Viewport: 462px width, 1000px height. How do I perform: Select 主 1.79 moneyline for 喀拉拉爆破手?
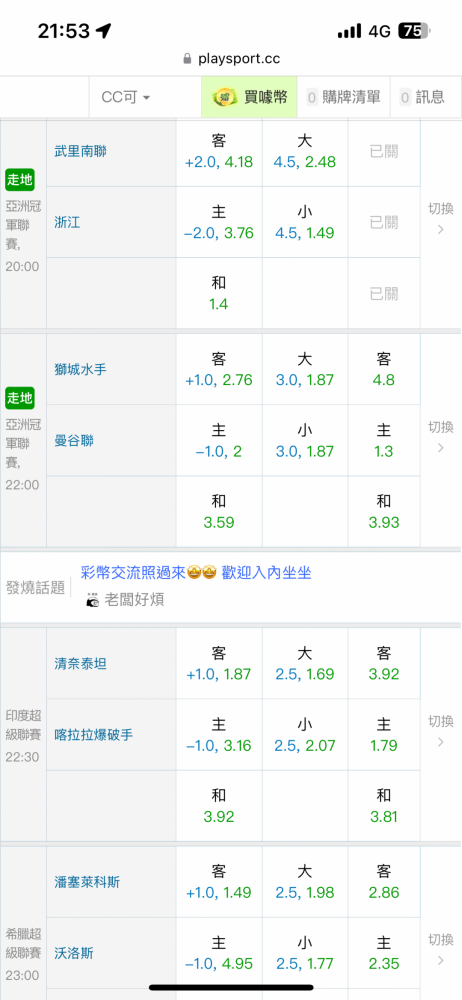coord(384,735)
